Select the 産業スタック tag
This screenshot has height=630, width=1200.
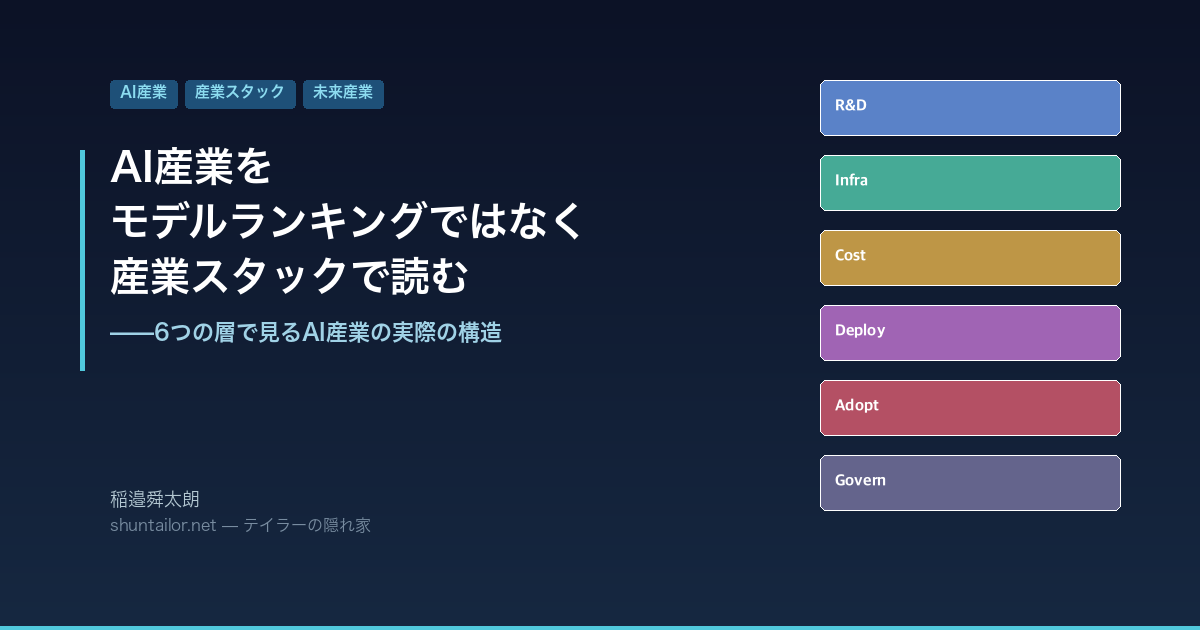[240, 93]
